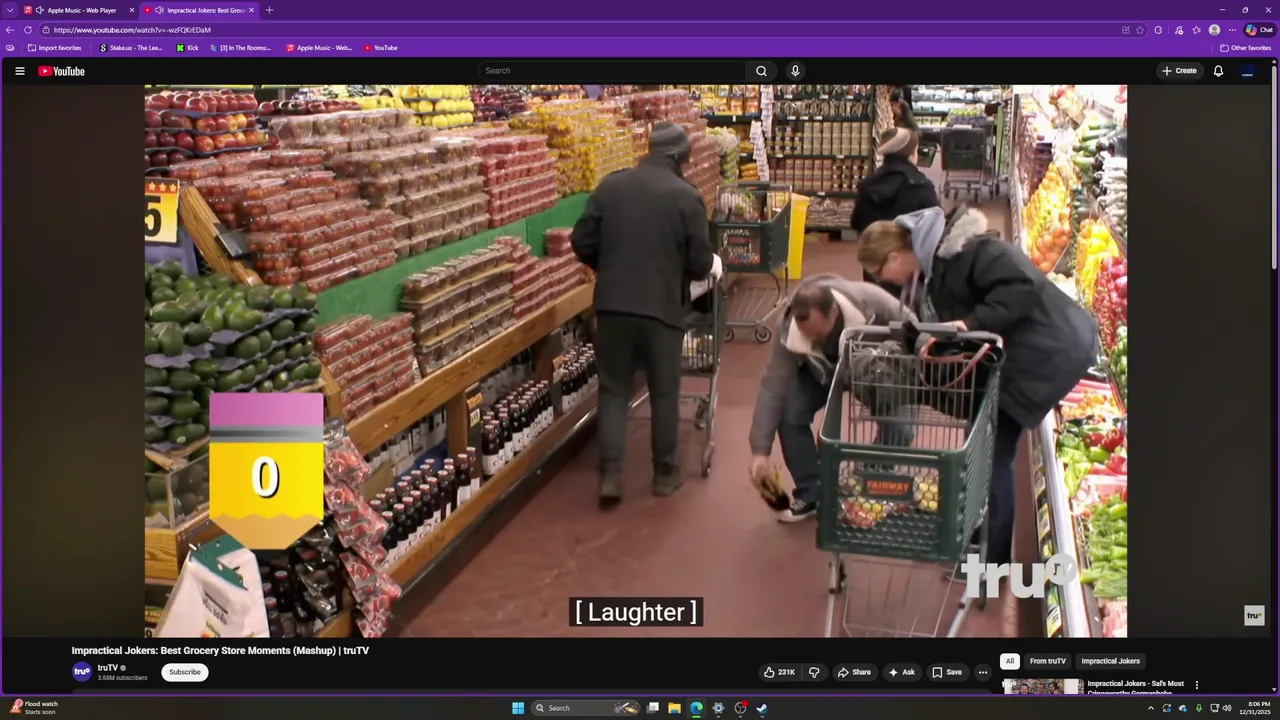Screen dimensions: 1280x720
Task: Open the Create dropdown button
Action: click(x=1179, y=71)
